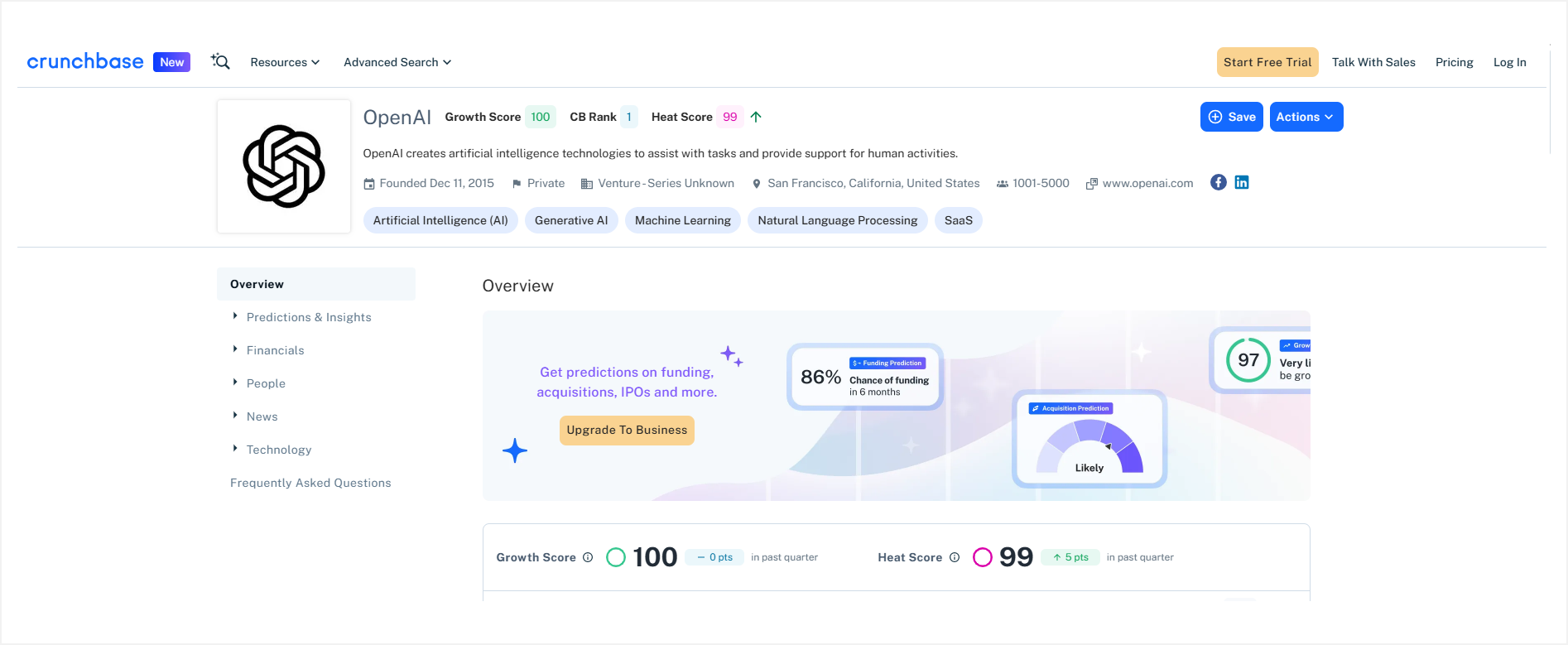Click the Growth Score info icon
Screen dimensions: 1568x645
[x=588, y=557]
